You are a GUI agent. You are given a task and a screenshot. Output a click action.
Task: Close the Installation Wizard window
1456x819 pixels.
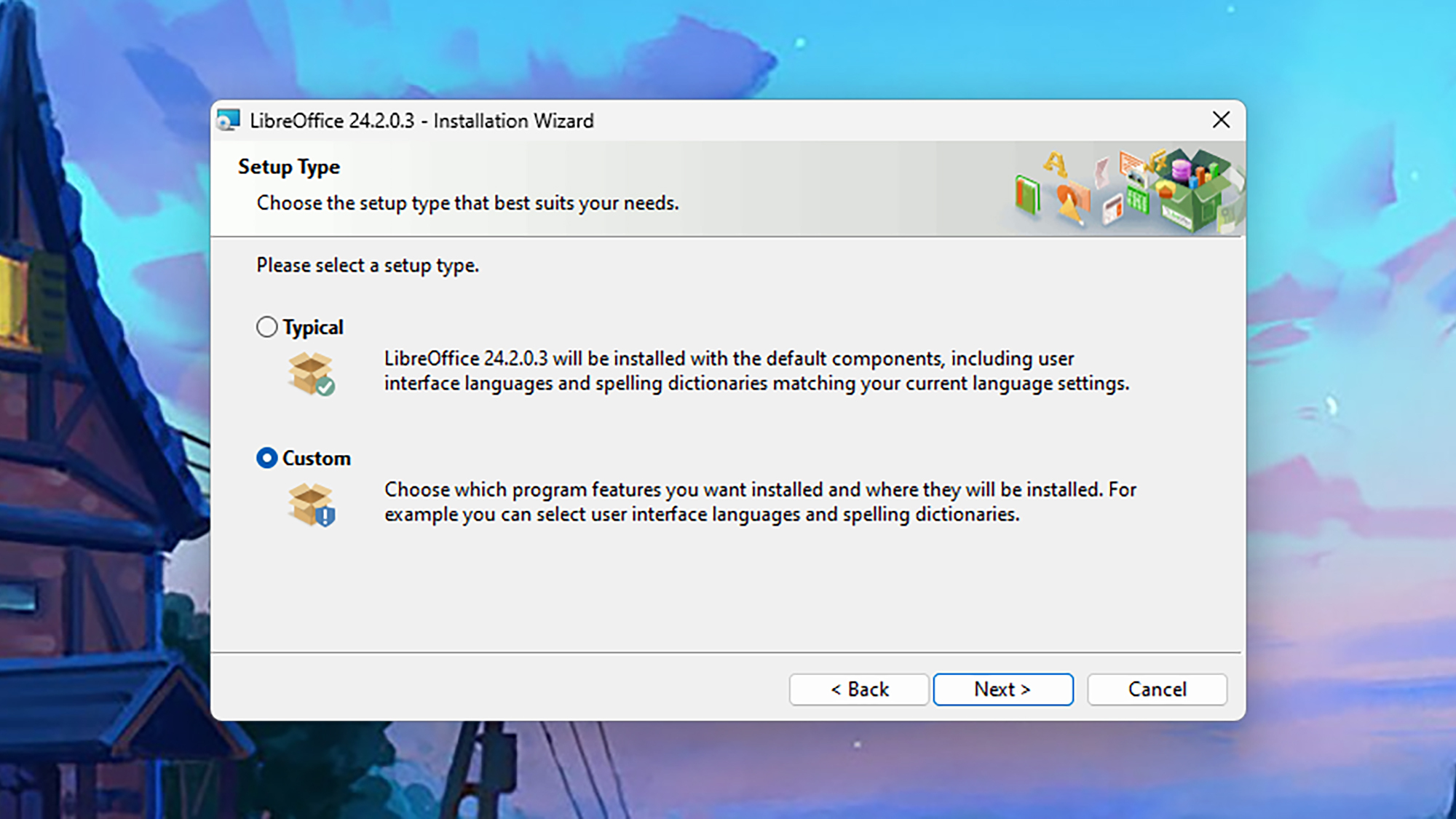pyautogui.click(x=1221, y=120)
